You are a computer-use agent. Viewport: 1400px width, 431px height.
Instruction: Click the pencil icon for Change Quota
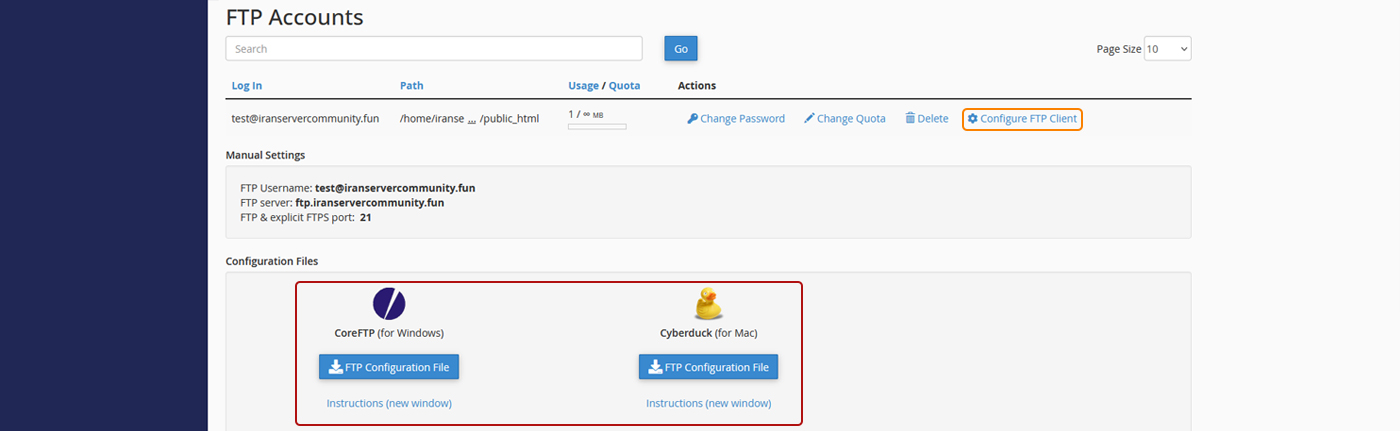point(809,119)
